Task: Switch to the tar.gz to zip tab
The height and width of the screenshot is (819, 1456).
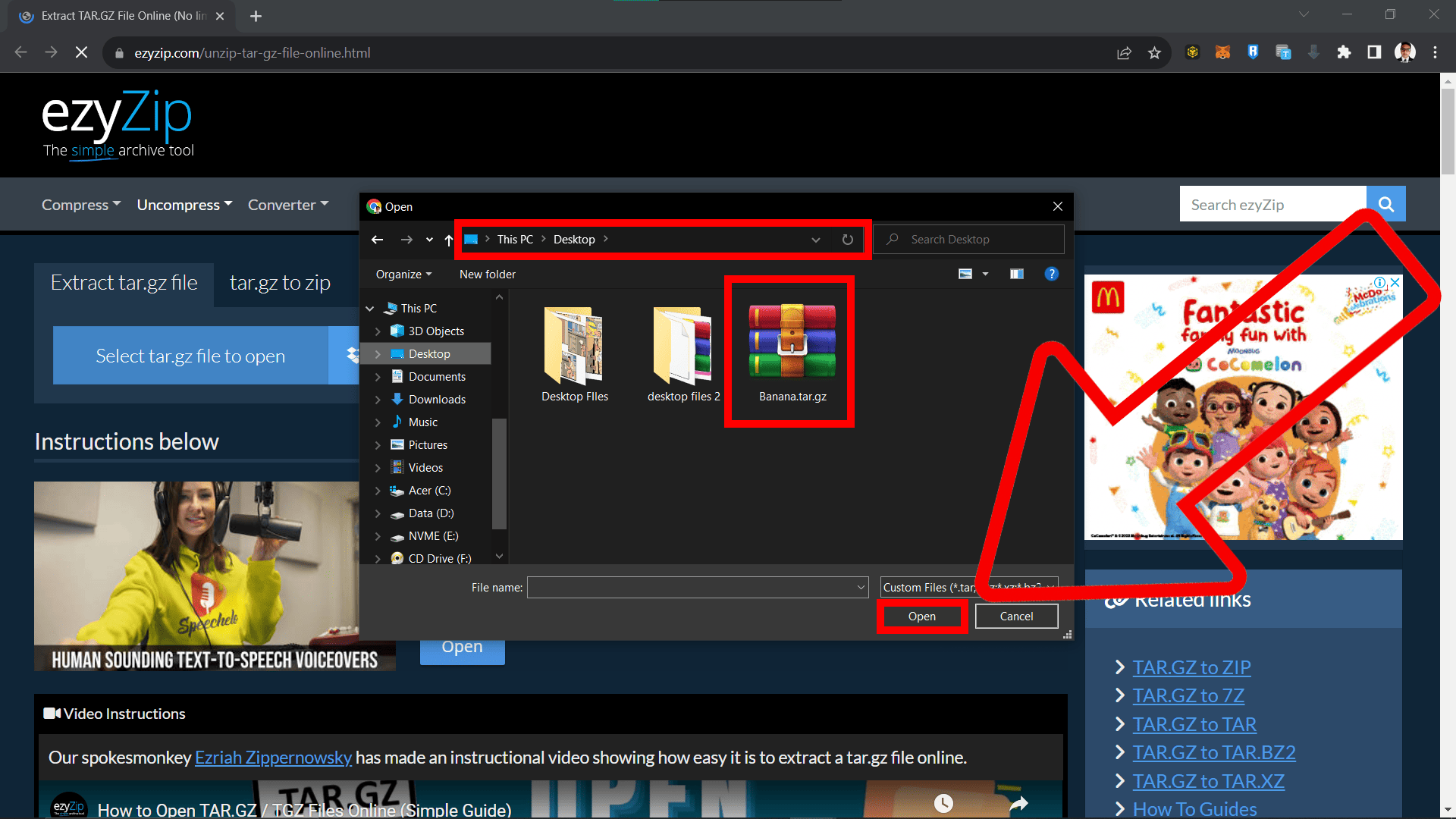Action: click(280, 282)
